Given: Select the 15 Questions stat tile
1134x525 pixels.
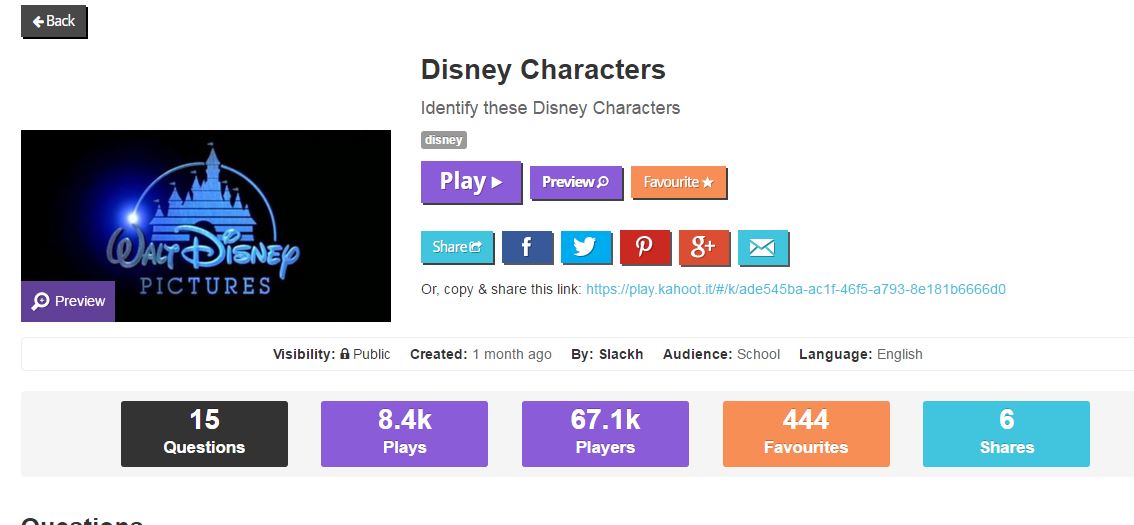Looking at the screenshot, I should point(204,434).
